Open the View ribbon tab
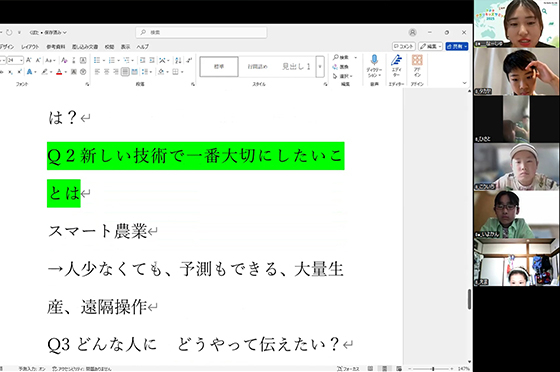This screenshot has width=560, height=372. click(125, 47)
